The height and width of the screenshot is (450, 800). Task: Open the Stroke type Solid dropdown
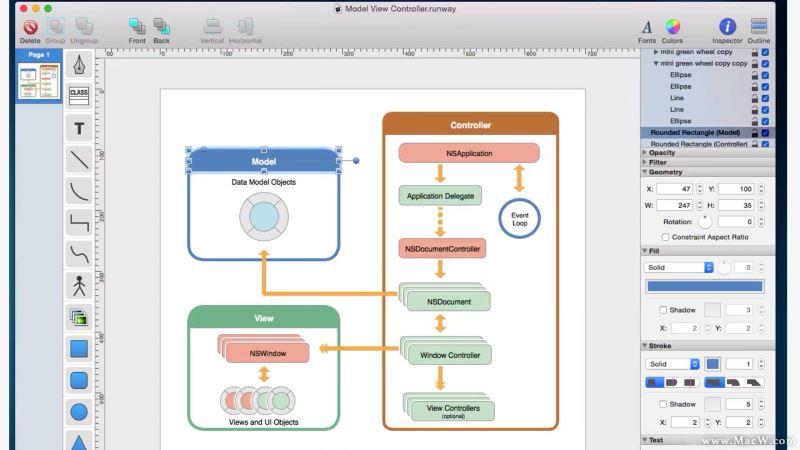[x=672, y=364]
